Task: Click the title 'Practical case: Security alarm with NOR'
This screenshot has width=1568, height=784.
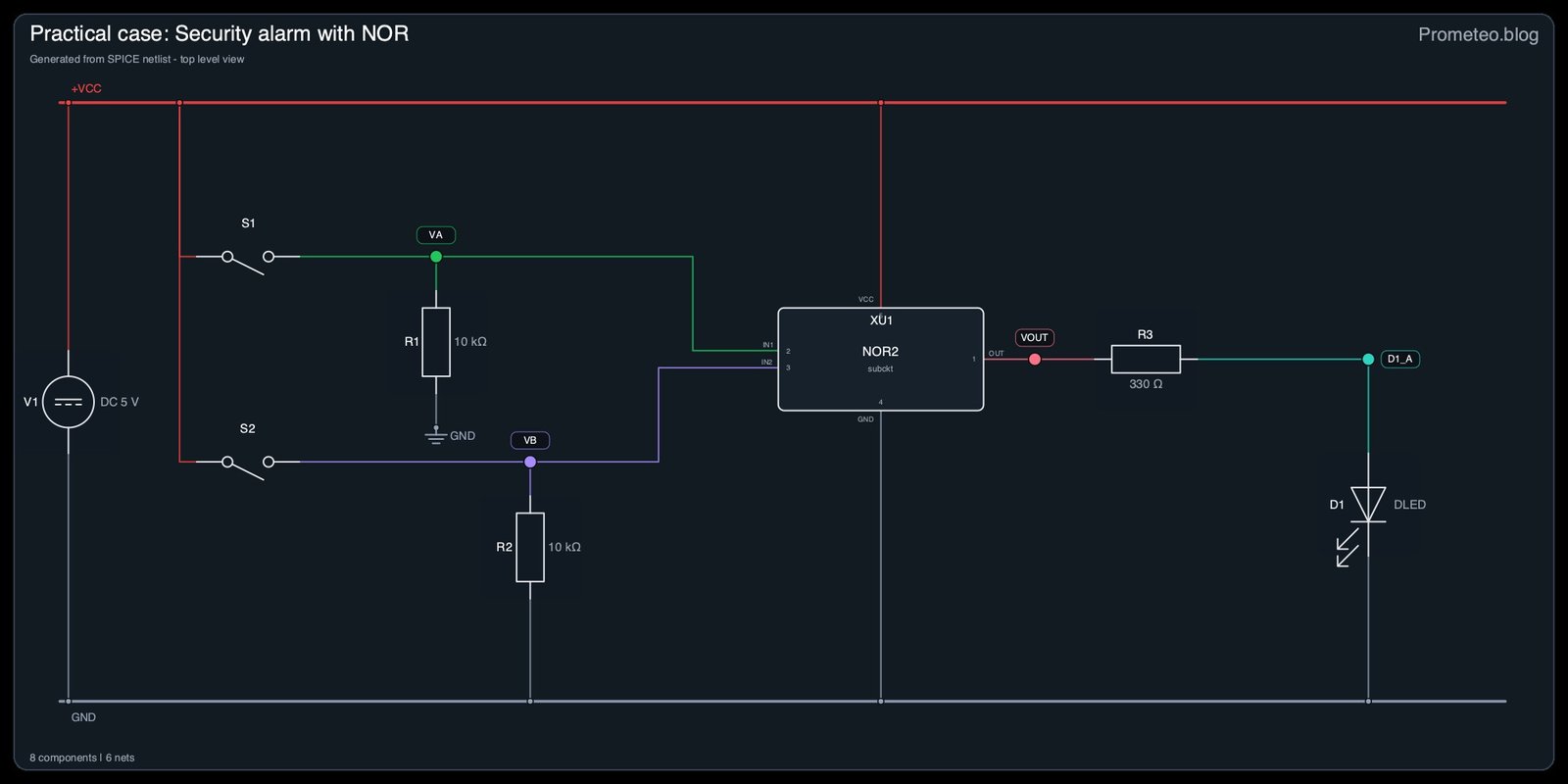Action: (x=220, y=33)
